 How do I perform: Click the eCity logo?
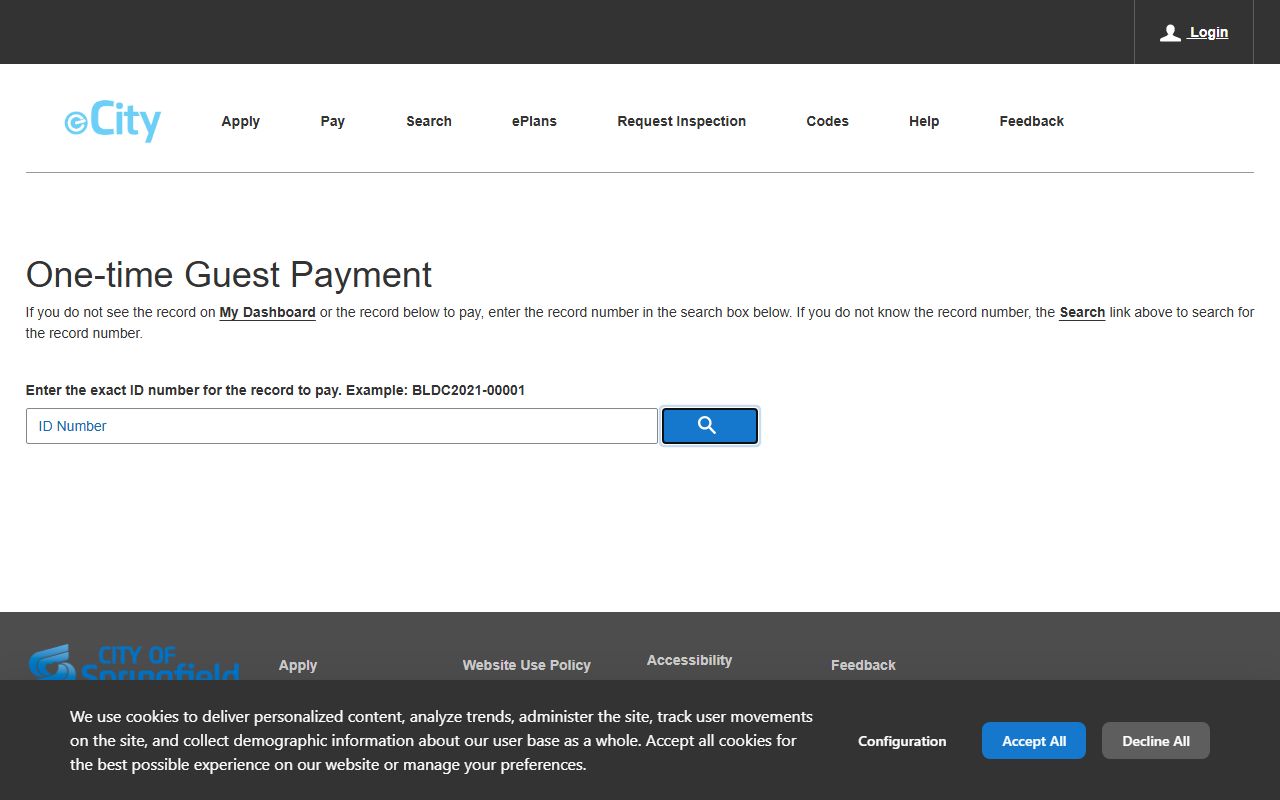coord(113,121)
